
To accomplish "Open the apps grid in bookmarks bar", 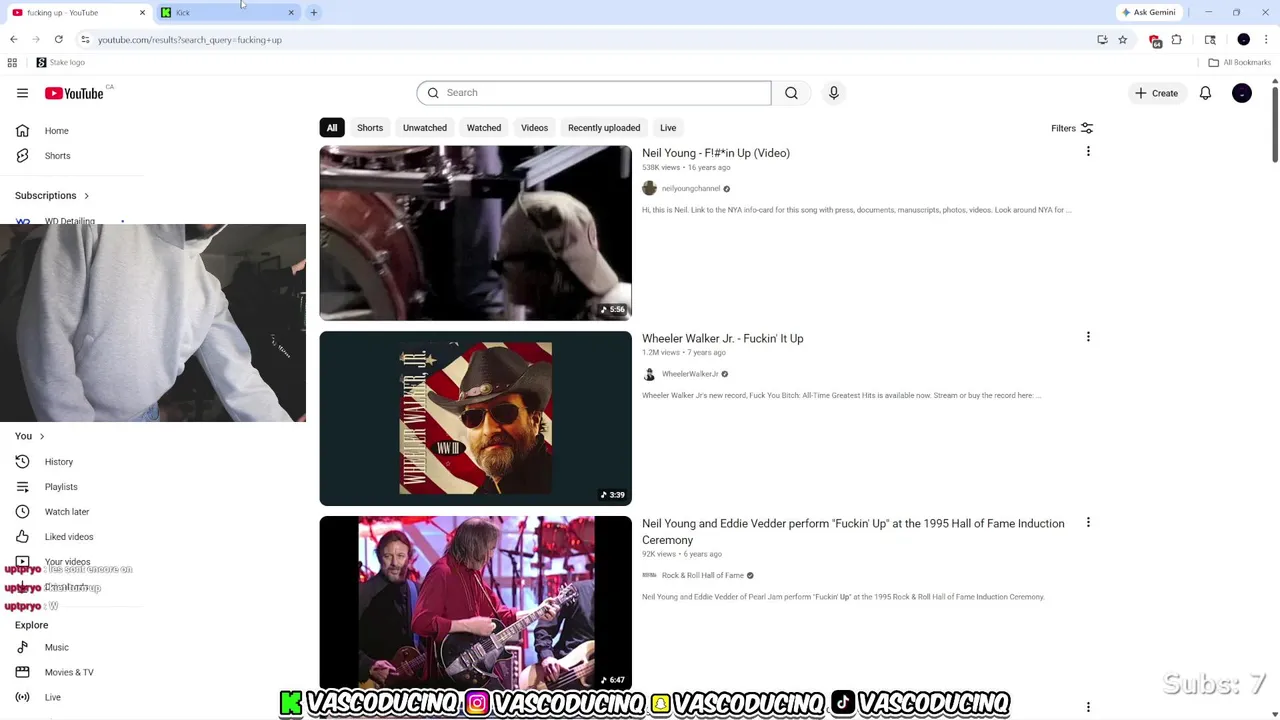I will click(12, 62).
